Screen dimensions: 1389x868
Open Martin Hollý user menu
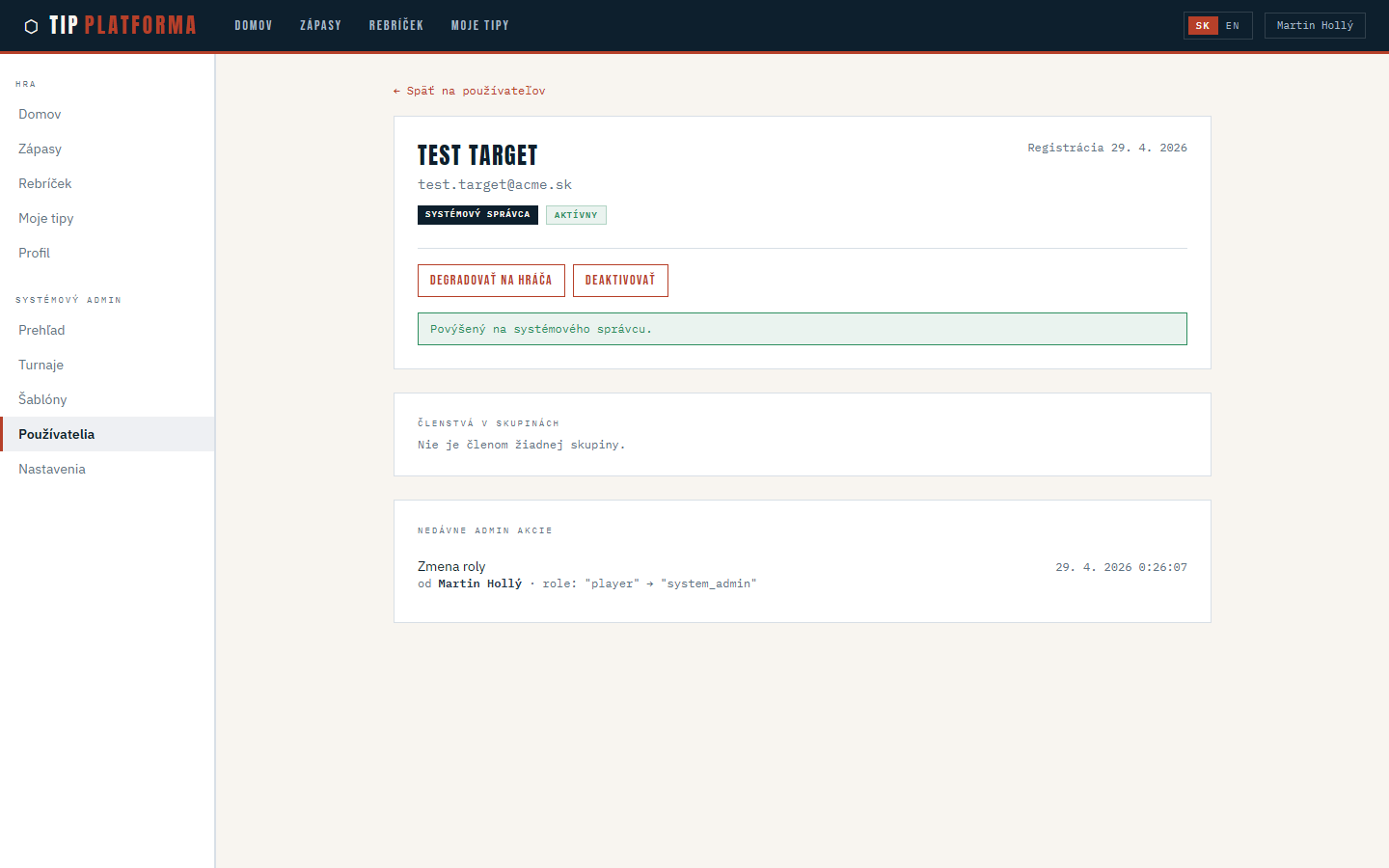click(x=1314, y=26)
